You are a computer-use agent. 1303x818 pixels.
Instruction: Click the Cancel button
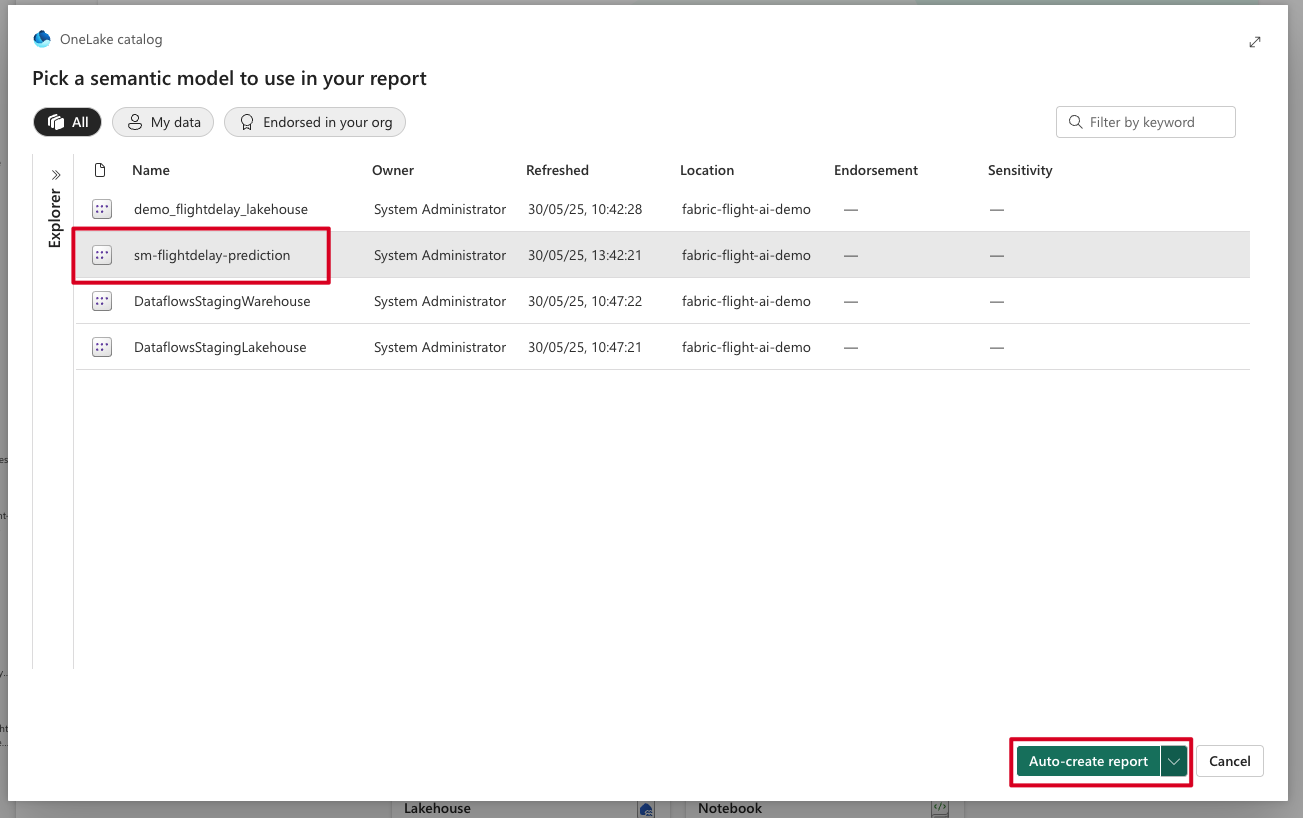click(1229, 761)
